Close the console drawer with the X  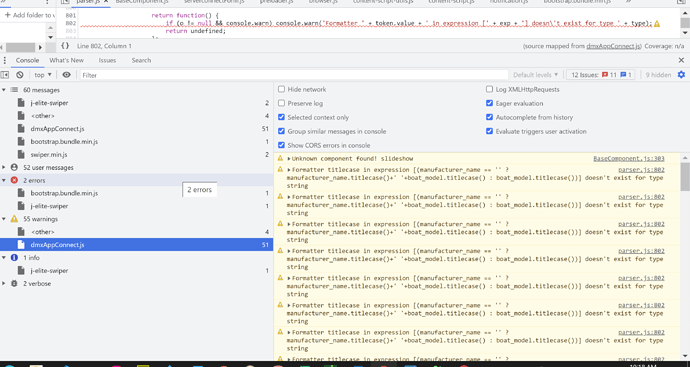pyautogui.click(x=681, y=60)
